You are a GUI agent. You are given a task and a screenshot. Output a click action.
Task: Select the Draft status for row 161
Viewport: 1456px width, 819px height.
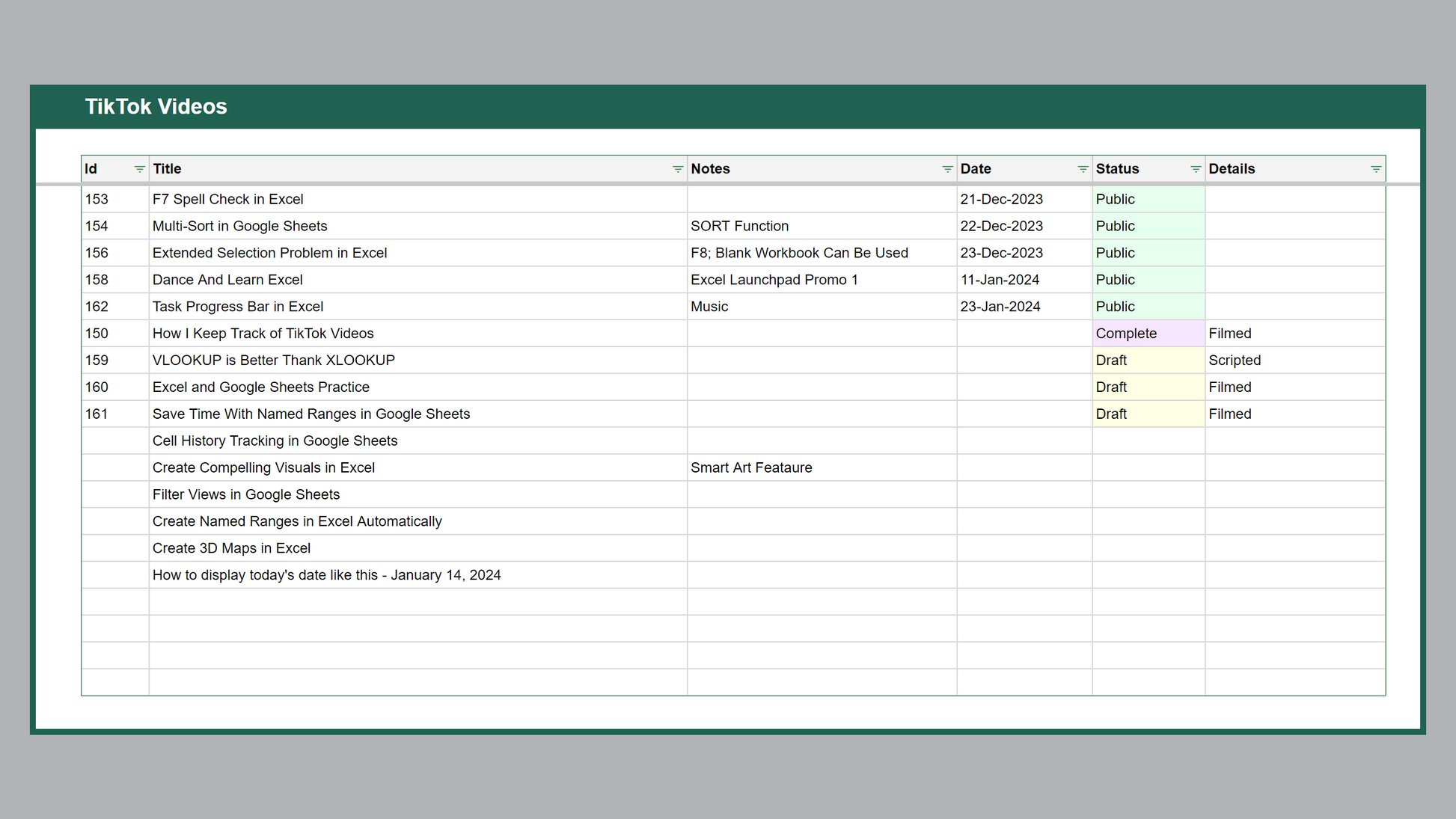coord(1147,414)
